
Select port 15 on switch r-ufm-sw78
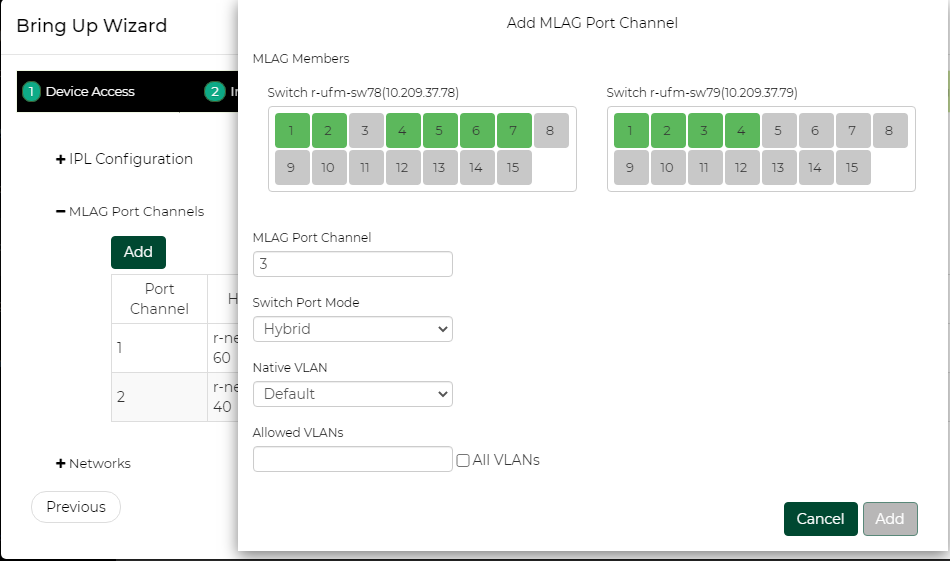[513, 167]
